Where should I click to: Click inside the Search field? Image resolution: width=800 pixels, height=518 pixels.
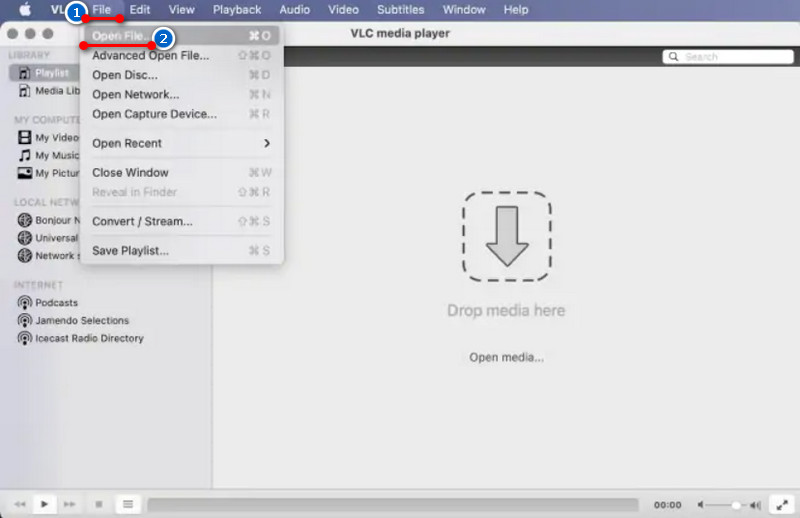[x=728, y=57]
